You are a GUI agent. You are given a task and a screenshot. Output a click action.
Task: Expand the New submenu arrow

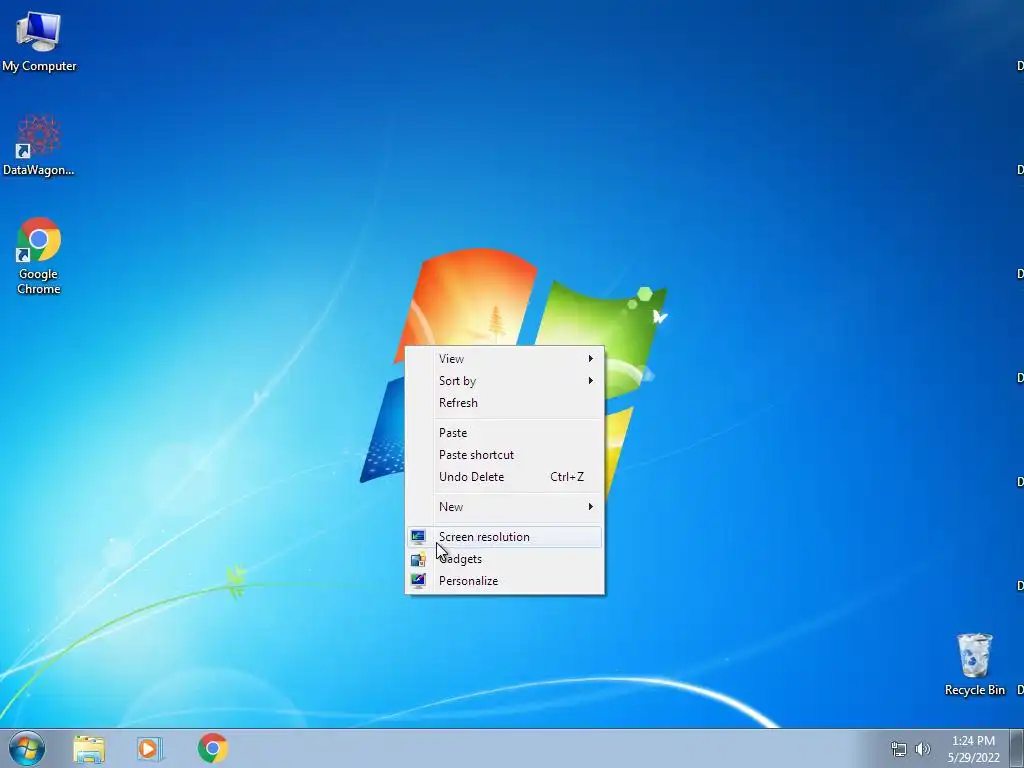point(590,507)
